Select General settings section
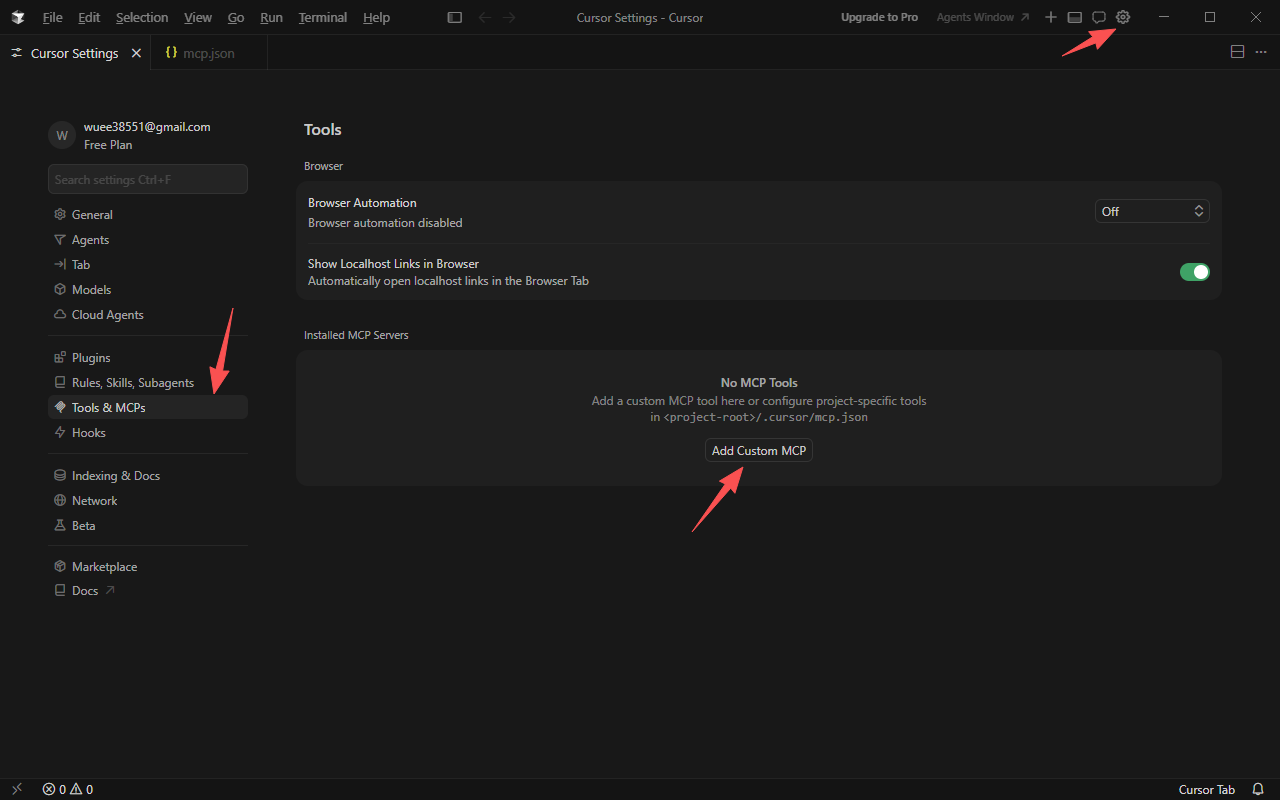 [148, 215]
